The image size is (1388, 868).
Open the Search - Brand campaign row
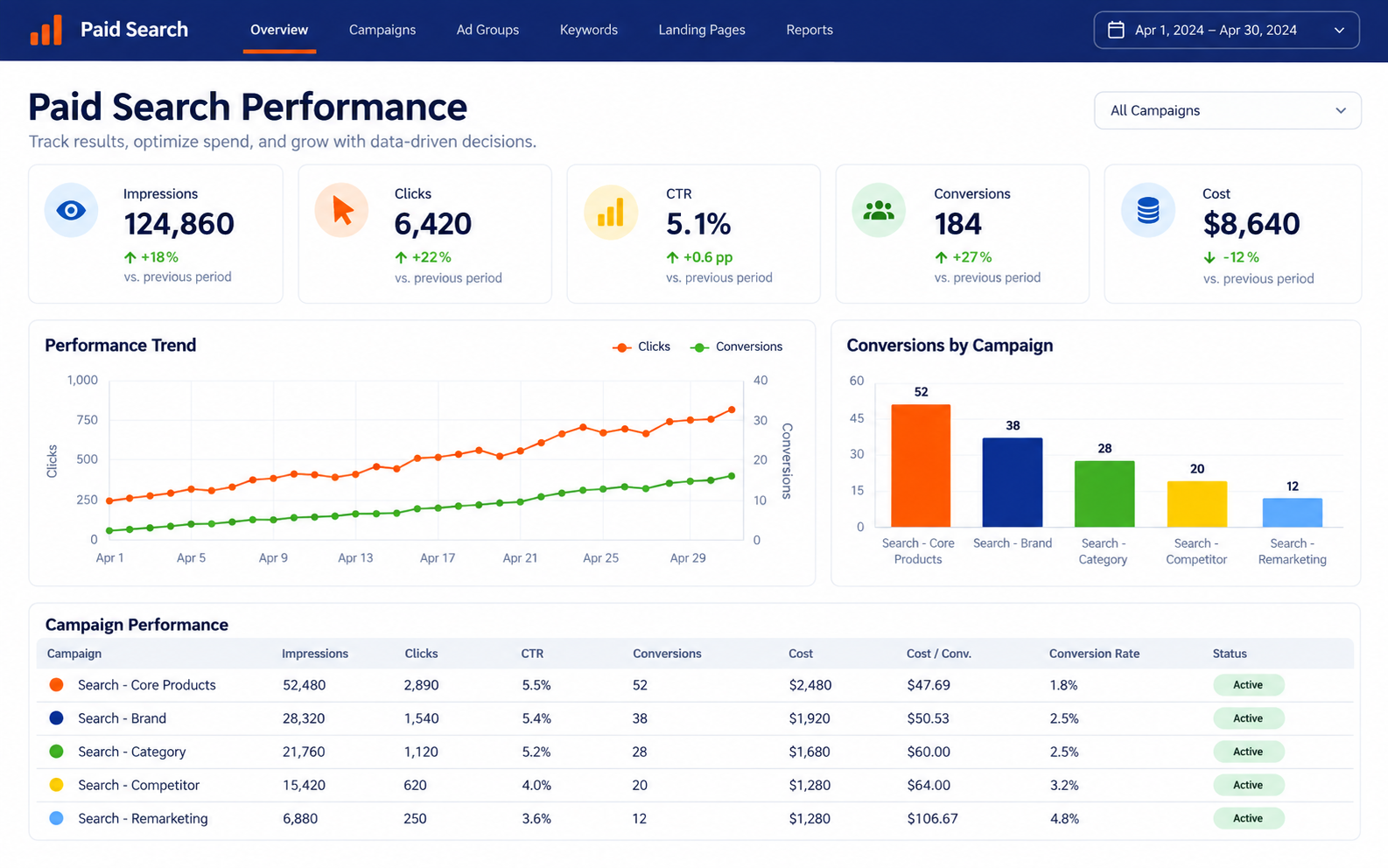click(x=695, y=718)
